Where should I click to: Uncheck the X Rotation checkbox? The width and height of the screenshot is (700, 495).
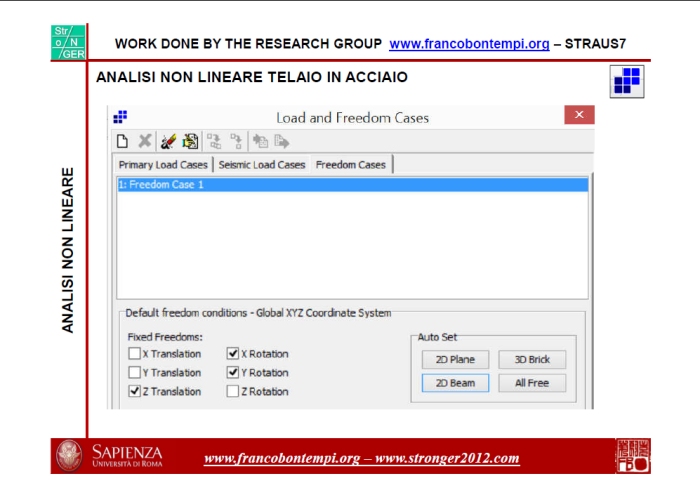click(x=233, y=354)
